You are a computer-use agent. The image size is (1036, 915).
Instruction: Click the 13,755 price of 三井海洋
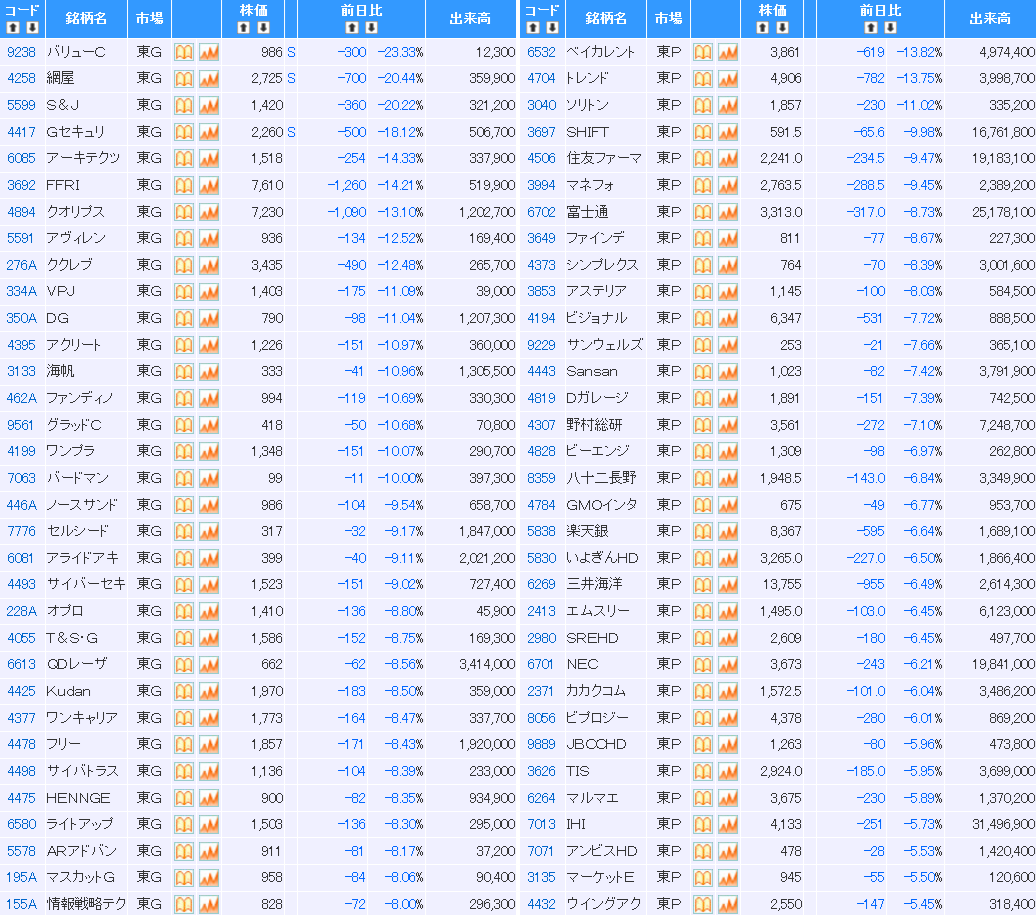tap(782, 585)
